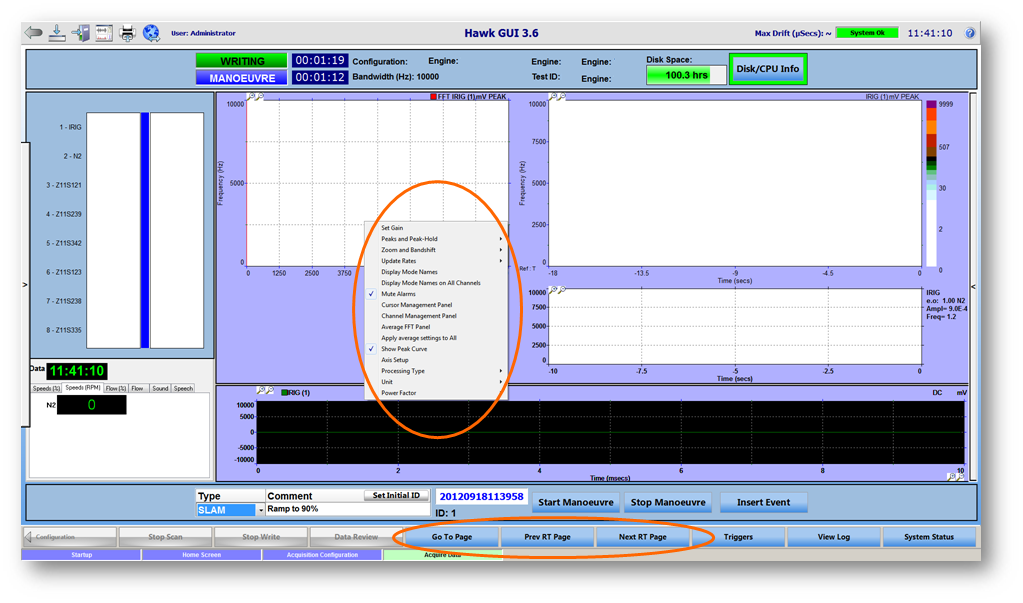This screenshot has height=603, width=1023.
Task: Click the spectrogram color scale bar
Action: [x=932, y=183]
